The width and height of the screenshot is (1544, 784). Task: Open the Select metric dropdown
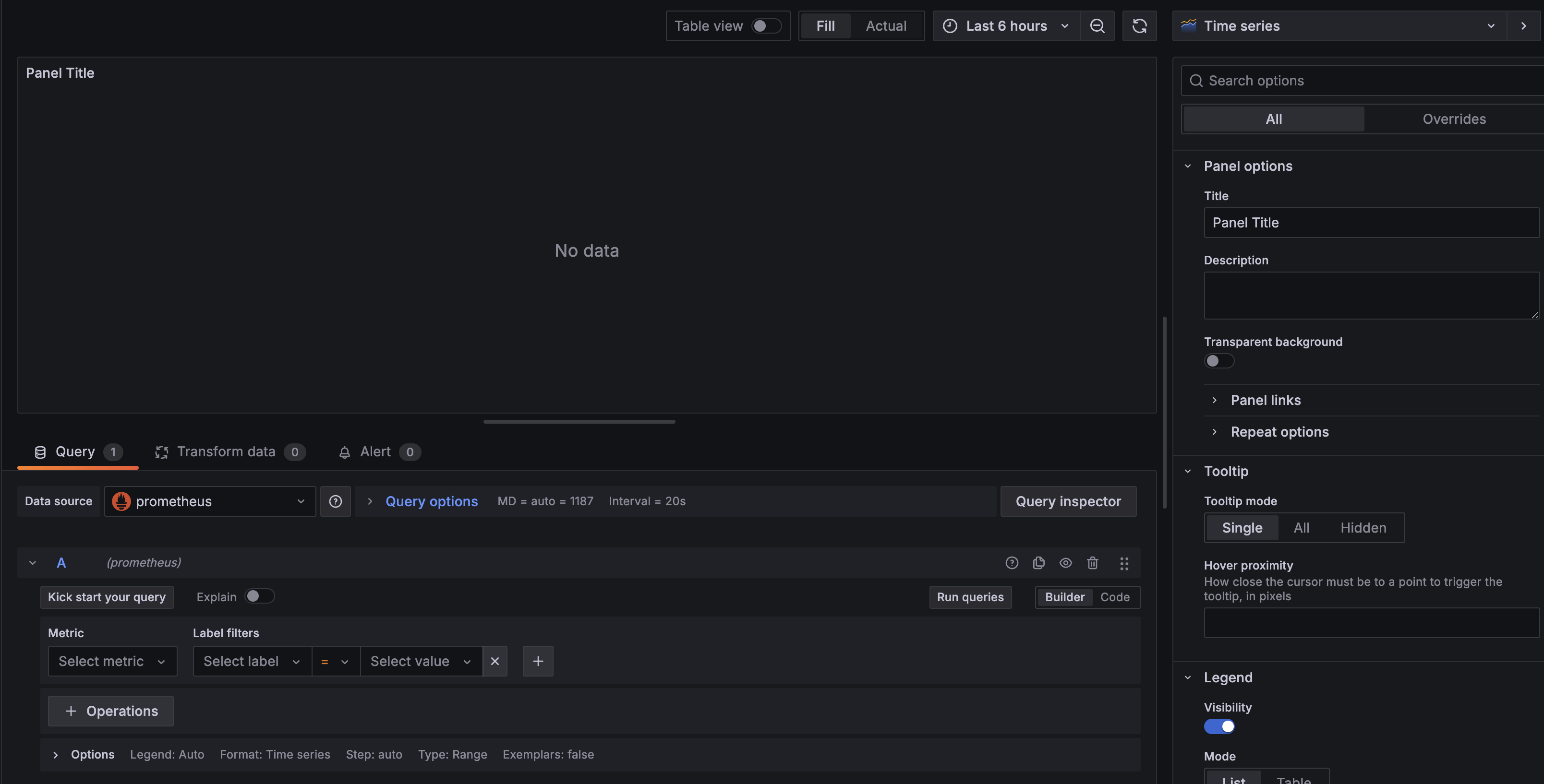pos(113,661)
